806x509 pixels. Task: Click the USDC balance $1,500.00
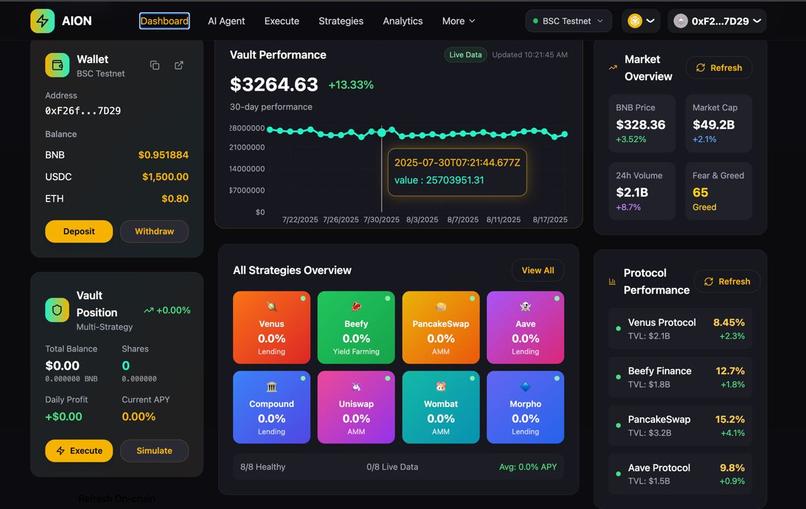point(165,177)
